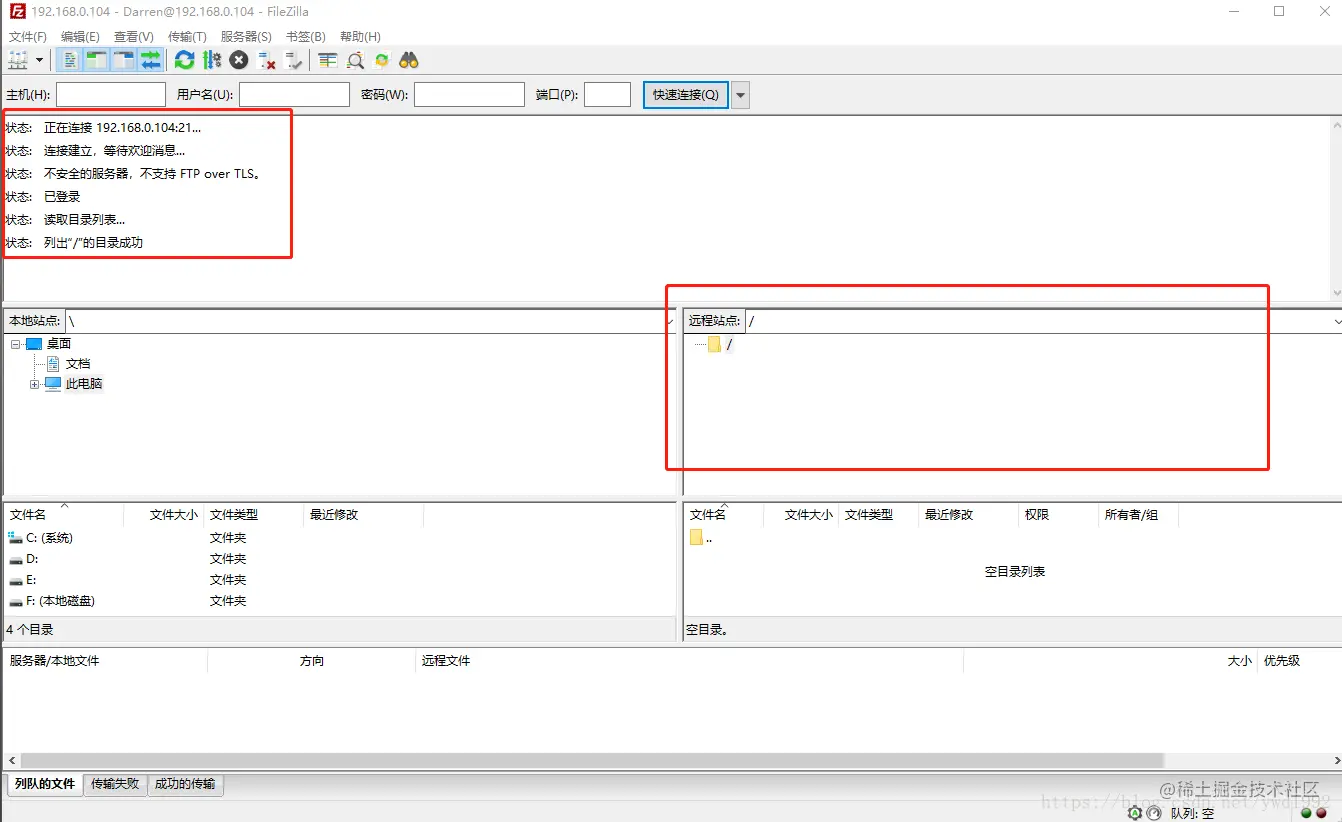Open the 远程站点 path dropdown

1337,321
